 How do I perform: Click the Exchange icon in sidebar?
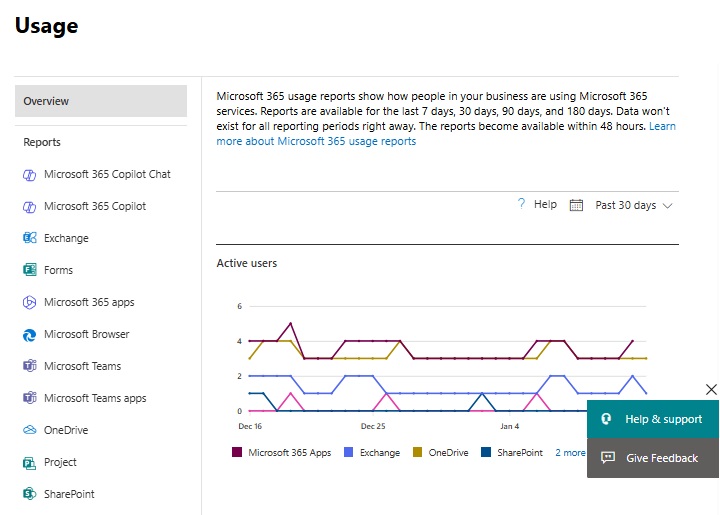click(30, 239)
